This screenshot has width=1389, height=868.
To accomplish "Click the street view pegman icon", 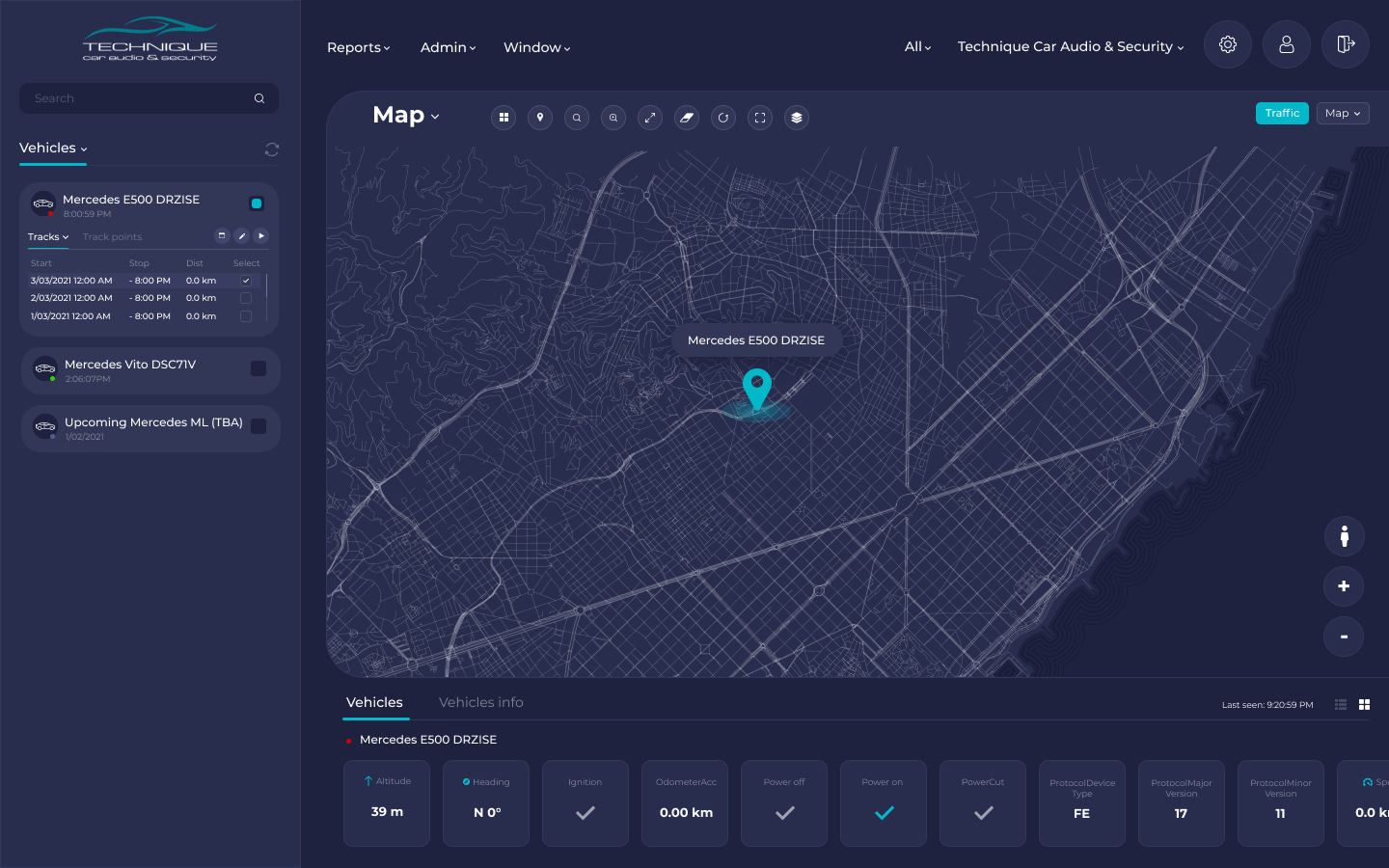I will point(1344,537).
